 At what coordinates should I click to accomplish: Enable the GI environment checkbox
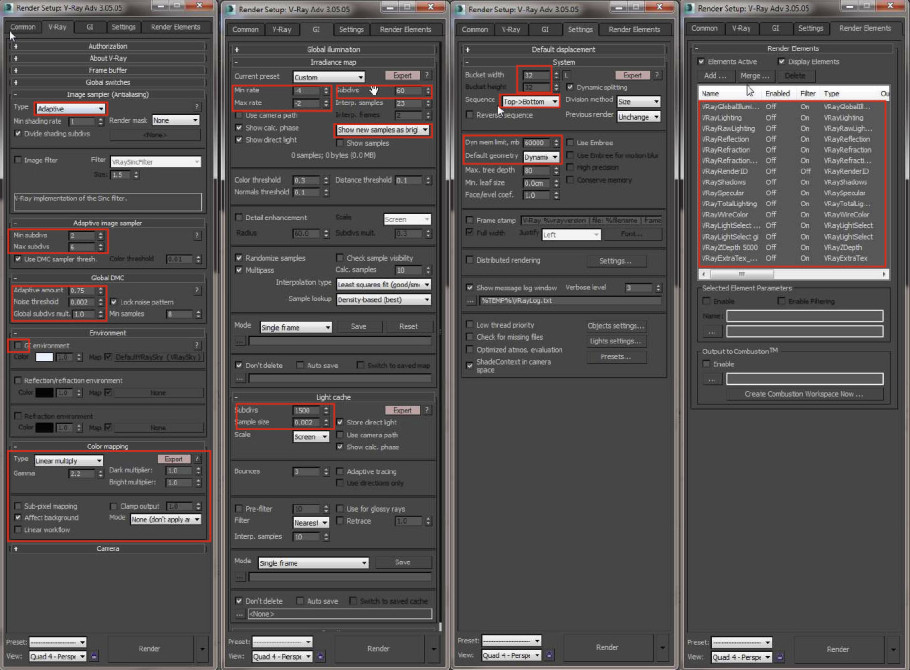tap(17, 345)
